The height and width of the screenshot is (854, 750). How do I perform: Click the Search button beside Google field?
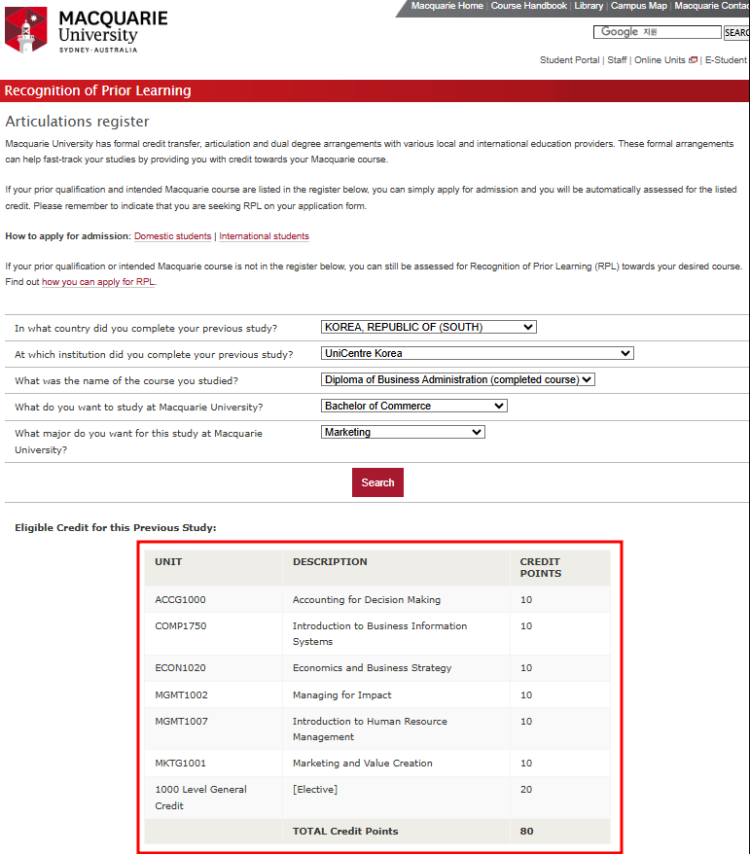click(736, 33)
